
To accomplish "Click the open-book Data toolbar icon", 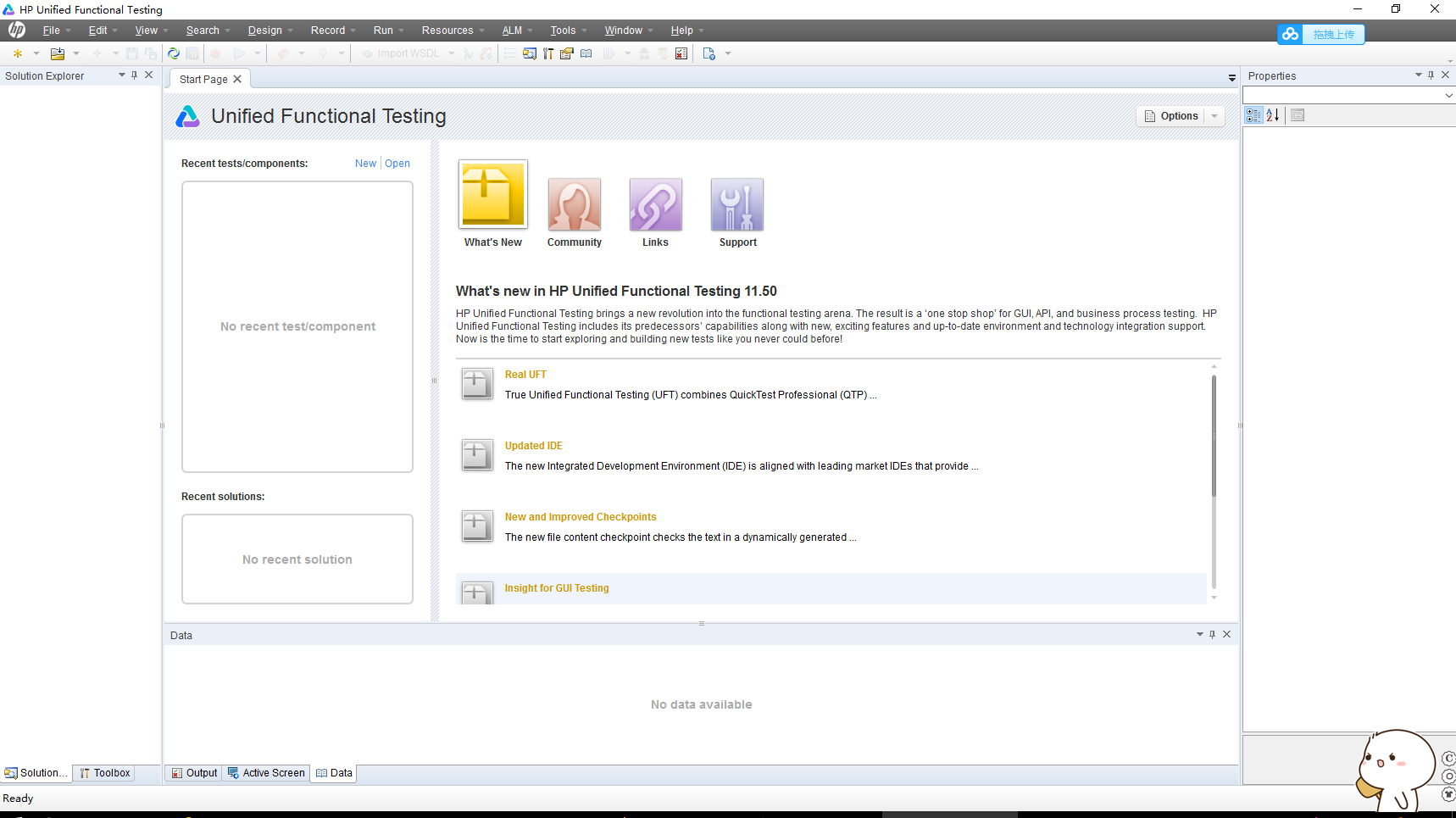I will (x=586, y=53).
